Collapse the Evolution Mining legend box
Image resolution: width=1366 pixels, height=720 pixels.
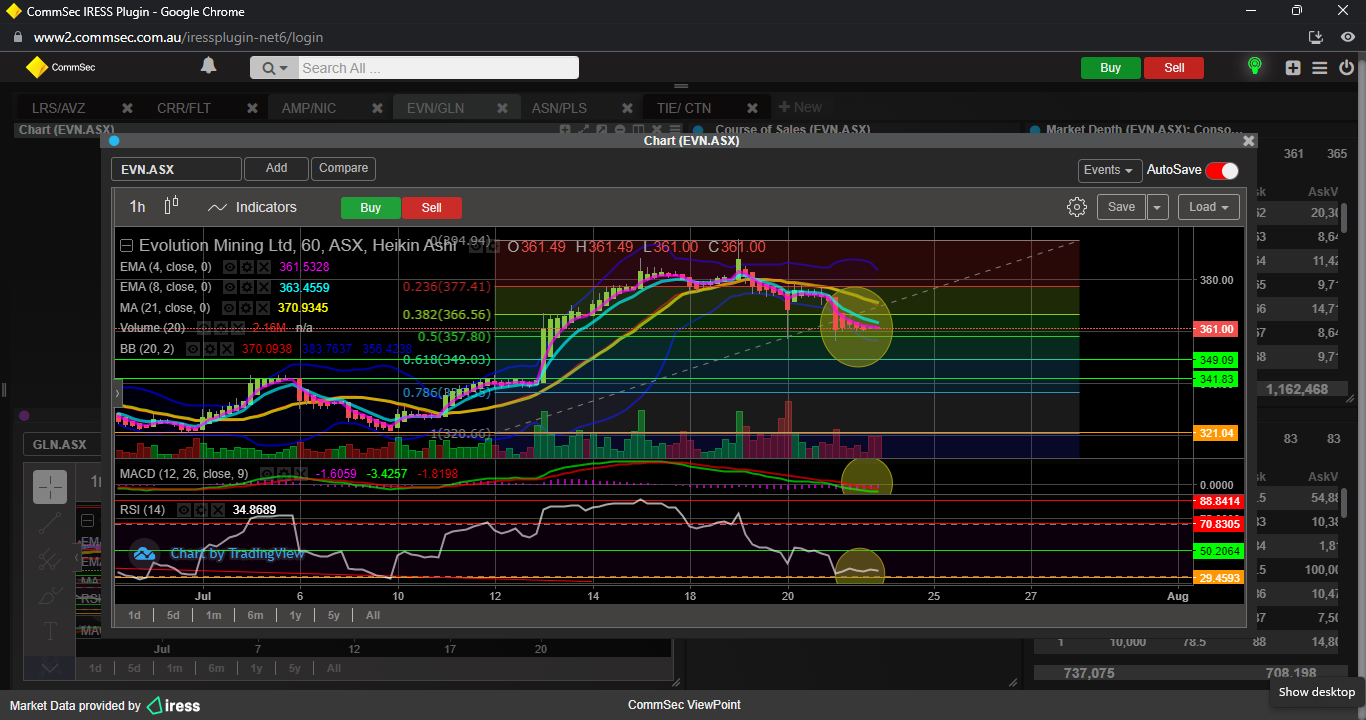click(126, 245)
